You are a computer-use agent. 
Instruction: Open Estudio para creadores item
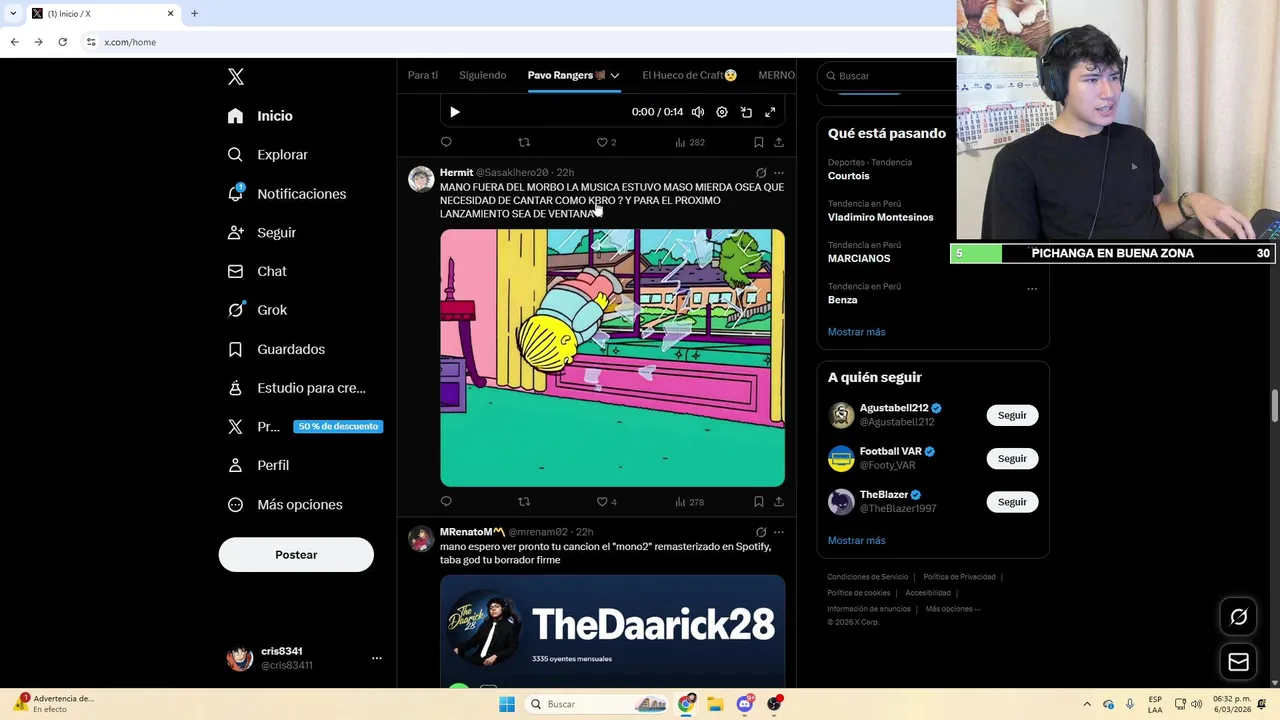[x=296, y=388]
